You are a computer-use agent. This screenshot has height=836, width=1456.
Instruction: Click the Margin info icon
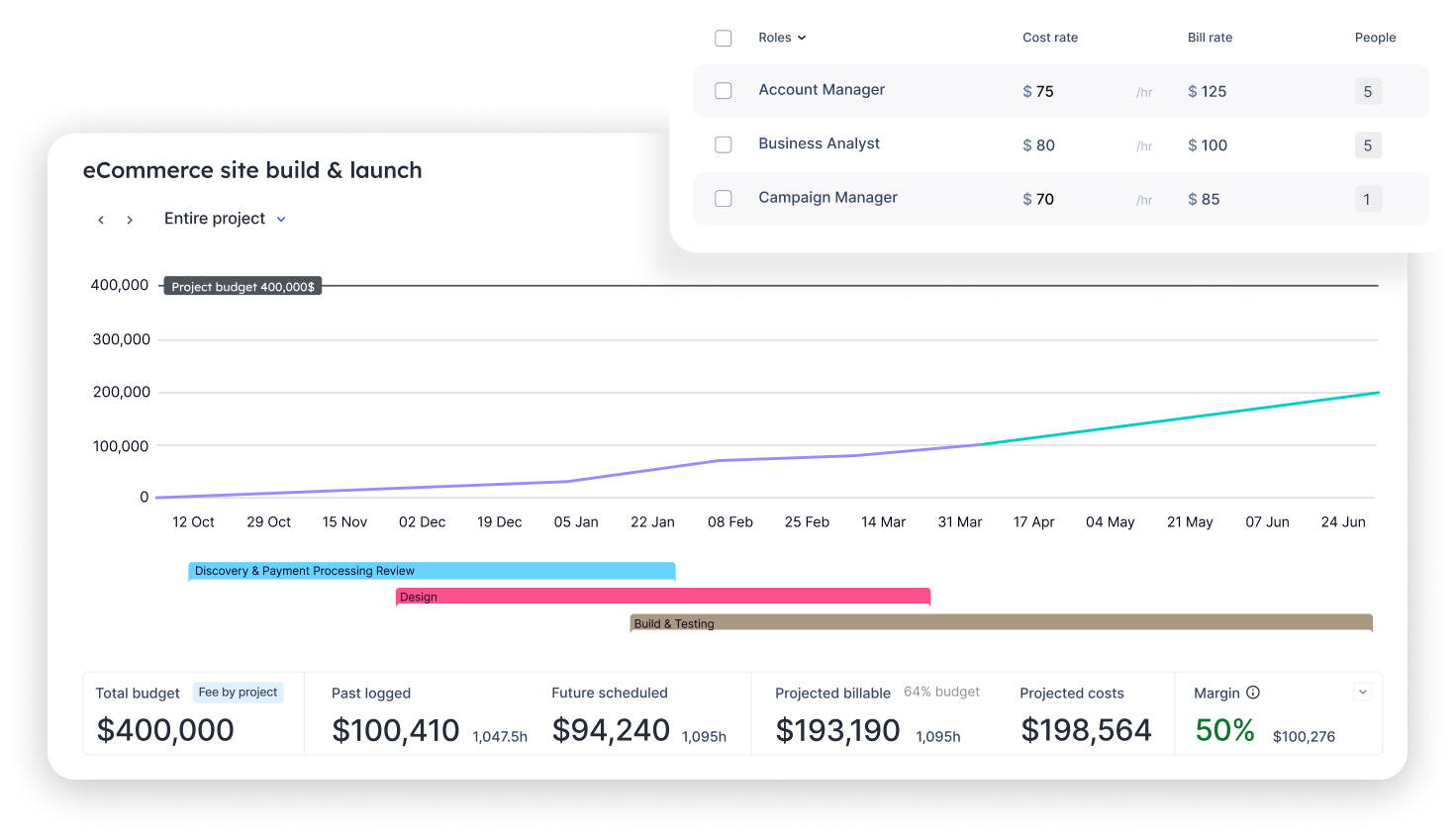(x=1253, y=693)
